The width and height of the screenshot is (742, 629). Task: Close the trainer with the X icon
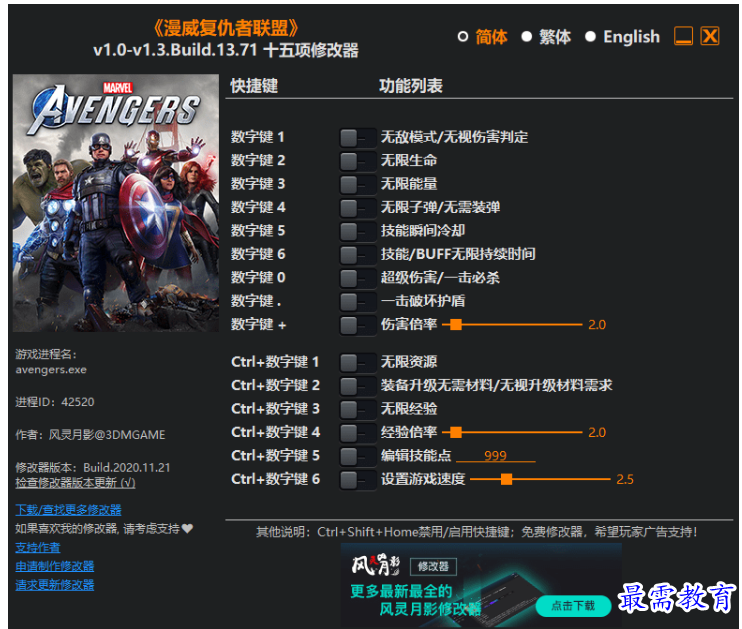(710, 36)
